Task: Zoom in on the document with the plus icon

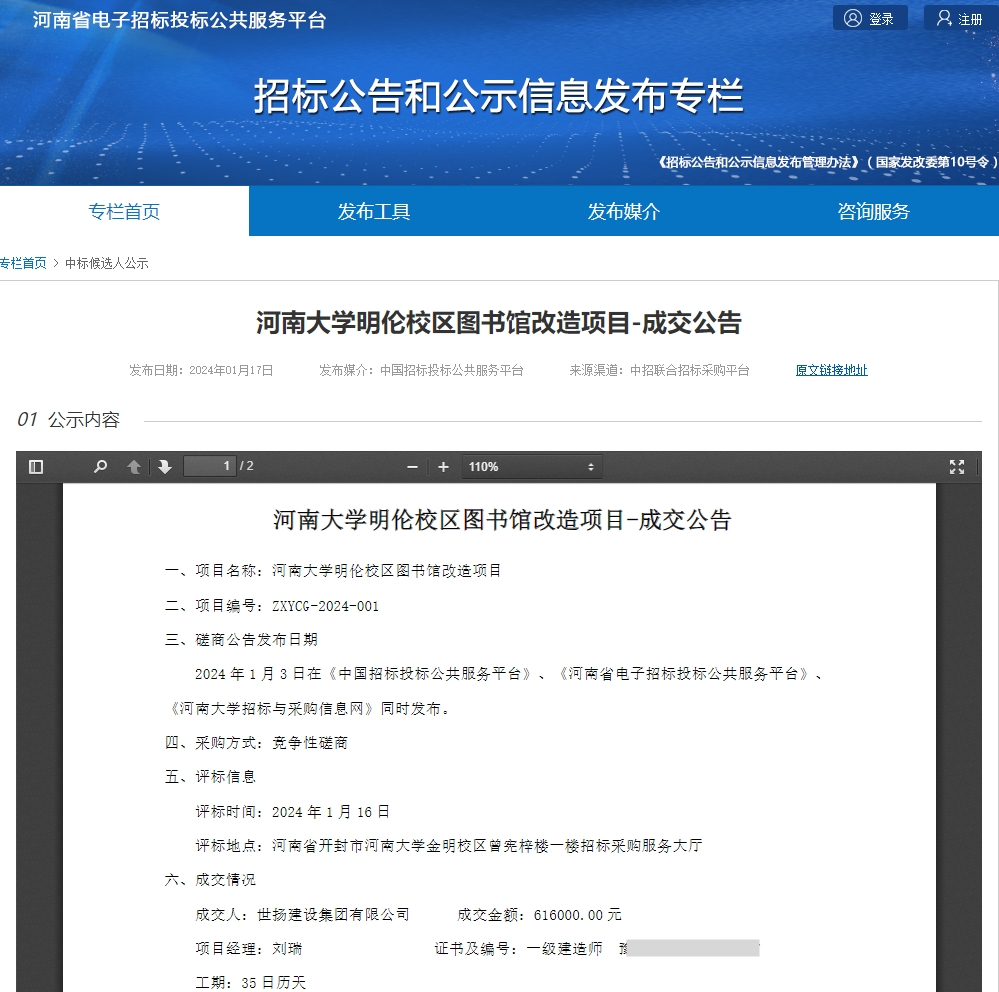Action: click(x=443, y=466)
